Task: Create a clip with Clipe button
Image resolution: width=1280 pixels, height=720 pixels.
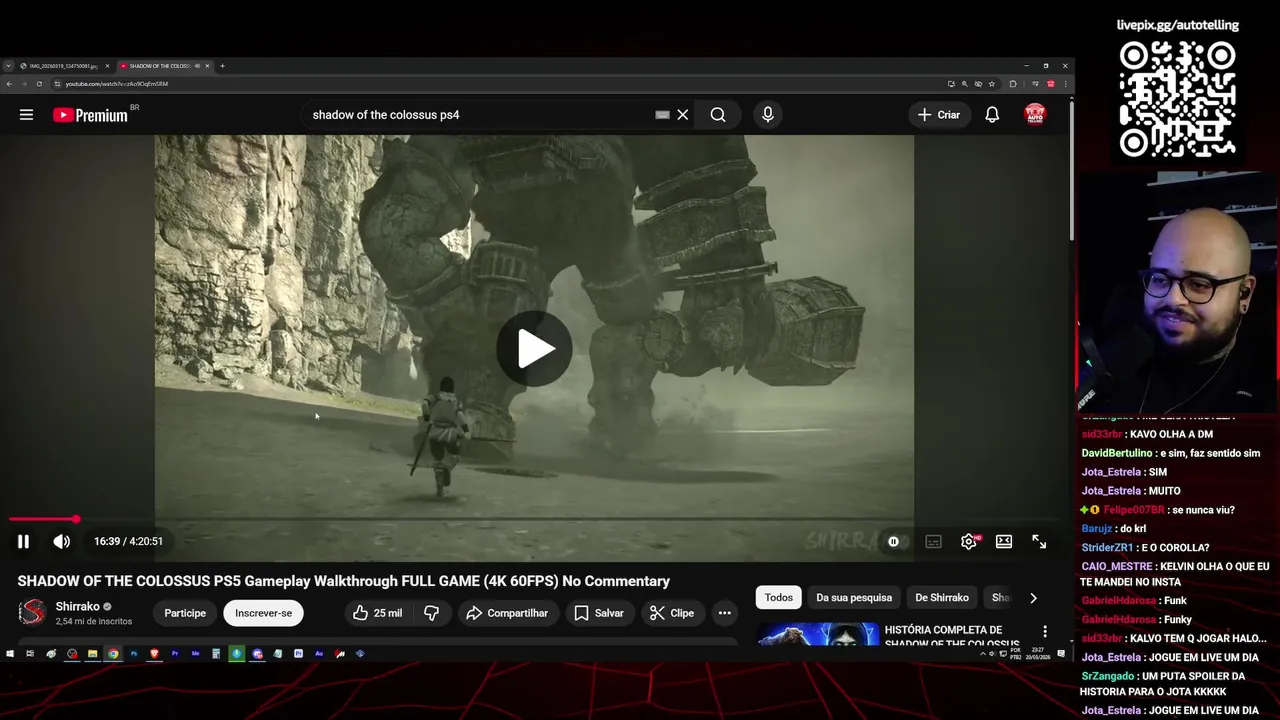Action: [672, 613]
